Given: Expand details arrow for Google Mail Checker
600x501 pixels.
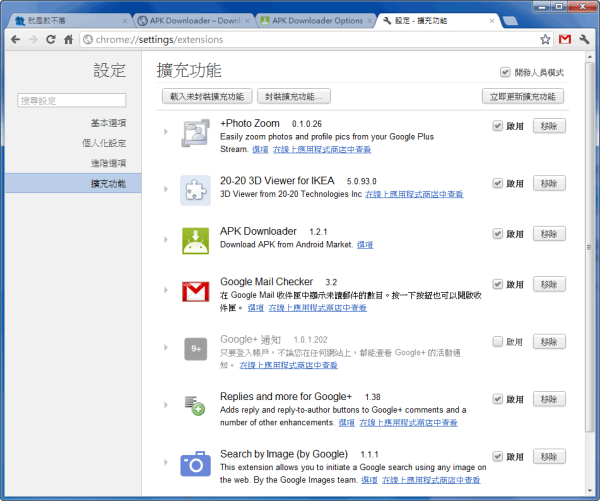Looking at the screenshot, I should (166, 291).
